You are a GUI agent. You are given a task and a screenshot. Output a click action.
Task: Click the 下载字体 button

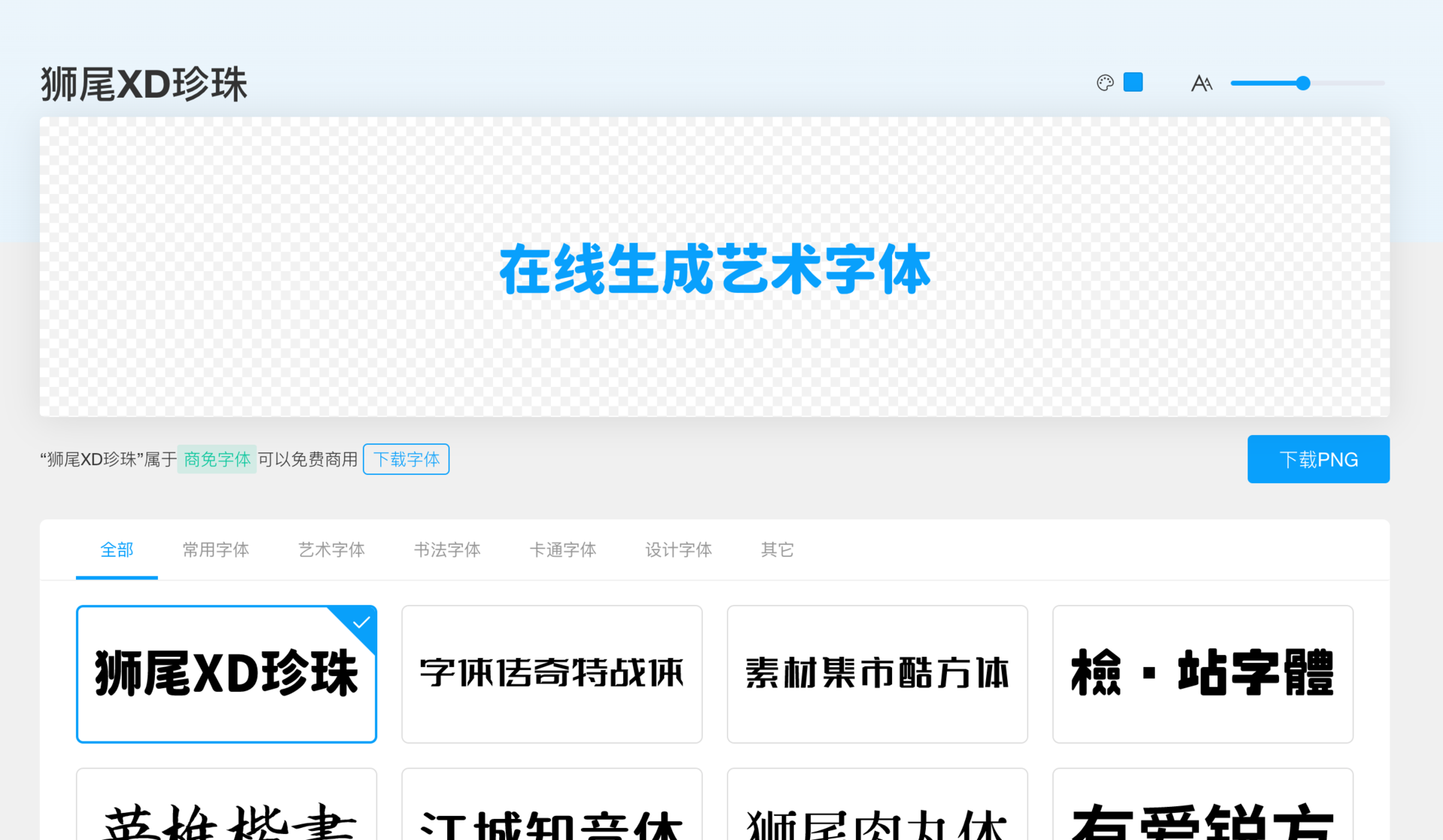pos(407,459)
